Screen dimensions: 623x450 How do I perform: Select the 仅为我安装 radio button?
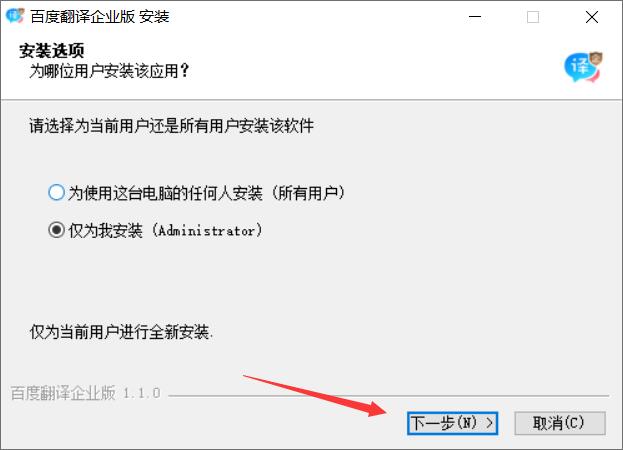click(56, 230)
